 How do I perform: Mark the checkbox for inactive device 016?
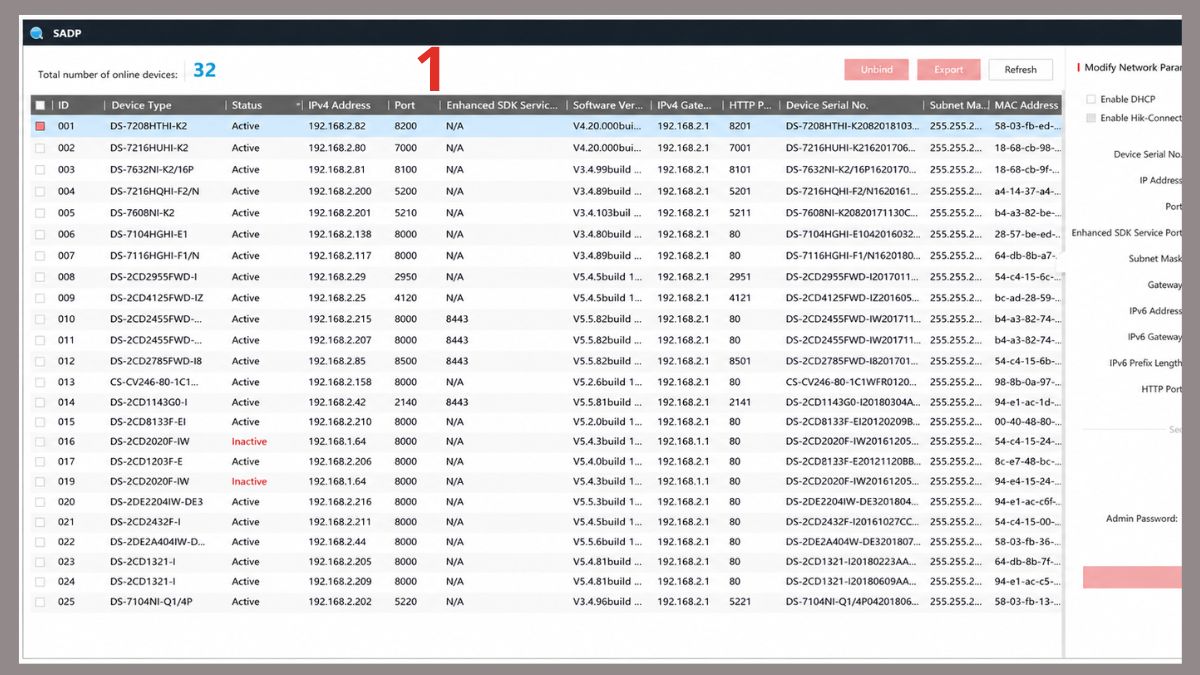click(40, 442)
